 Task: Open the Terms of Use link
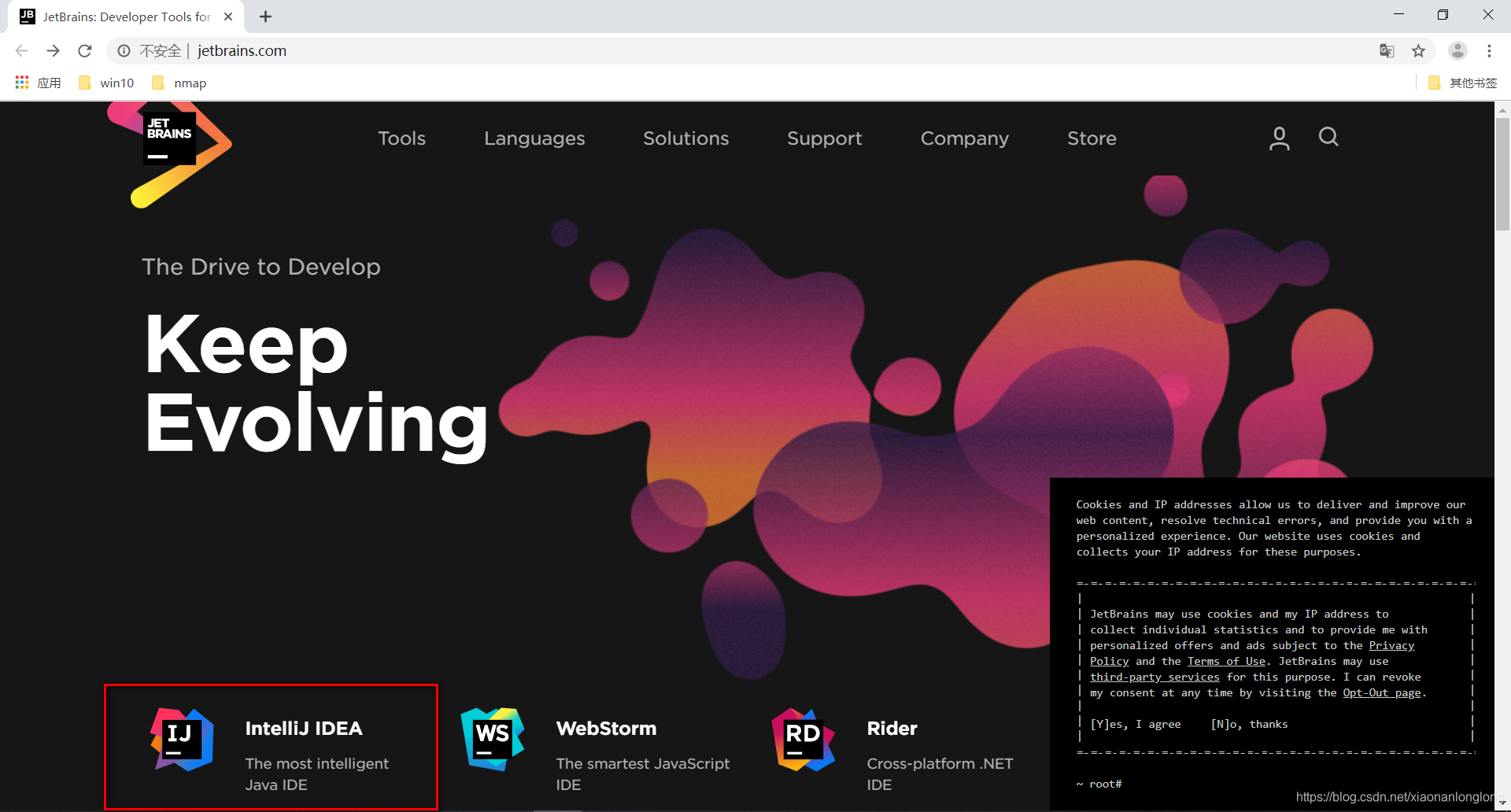[x=1226, y=662]
